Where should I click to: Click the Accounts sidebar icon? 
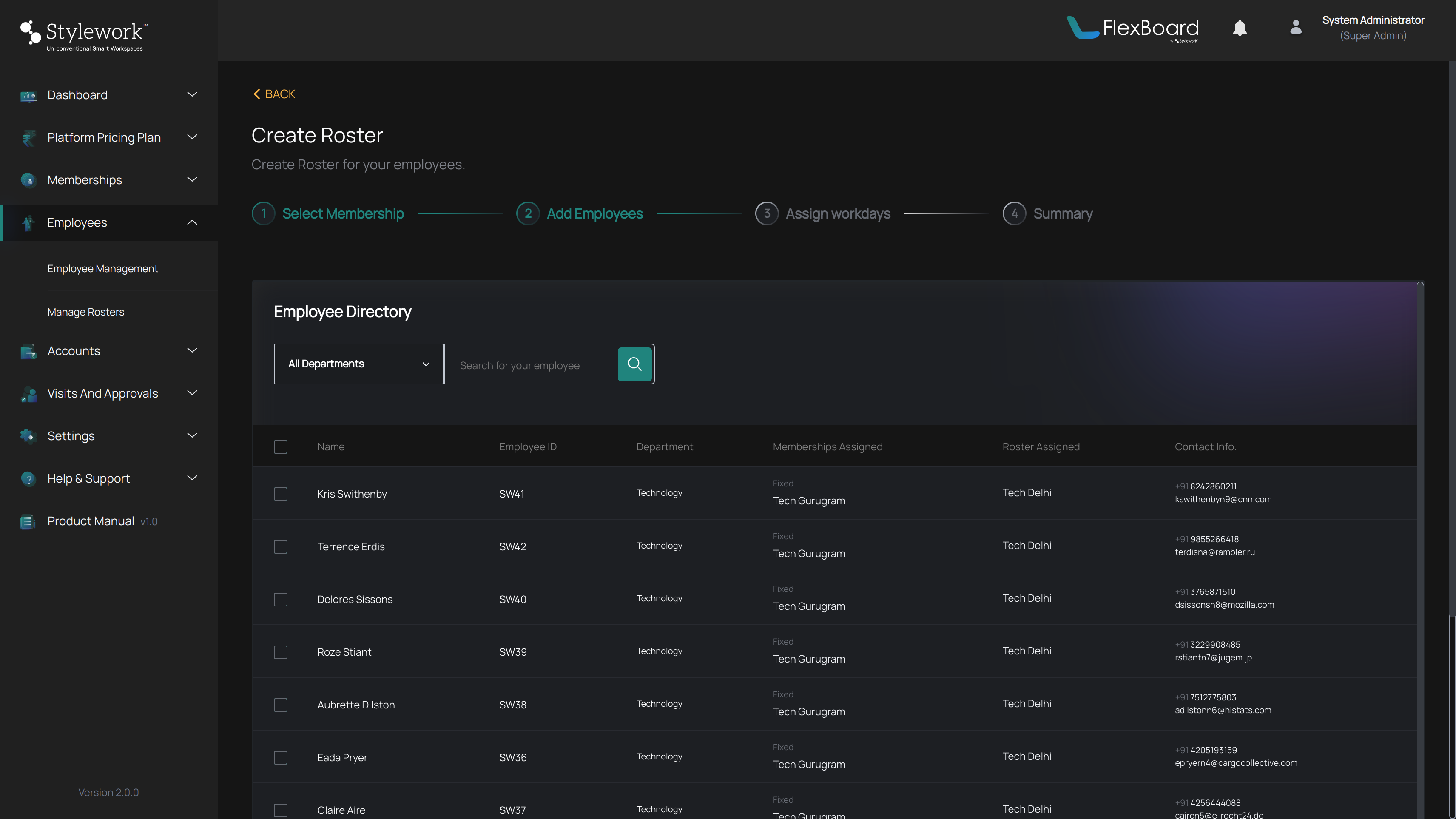pos(27,351)
